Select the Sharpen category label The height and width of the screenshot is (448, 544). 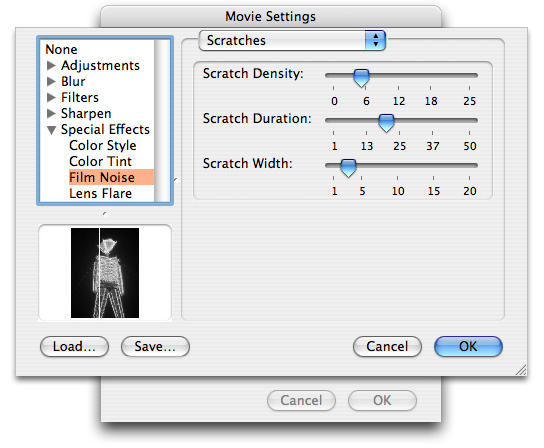86,113
